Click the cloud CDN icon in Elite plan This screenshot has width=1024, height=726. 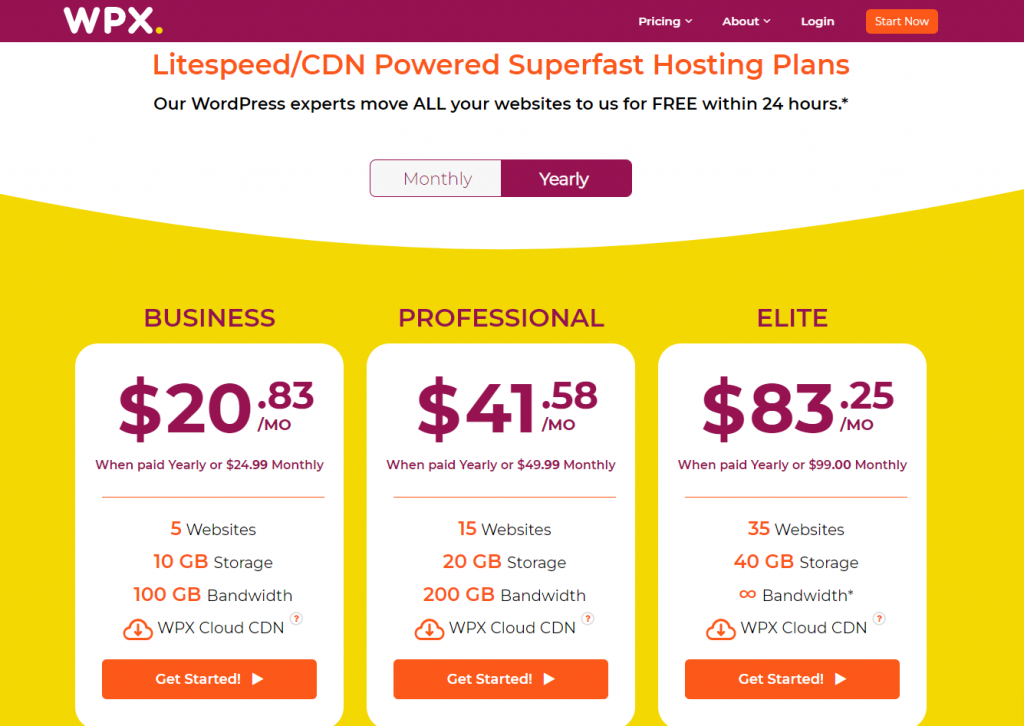click(x=721, y=629)
